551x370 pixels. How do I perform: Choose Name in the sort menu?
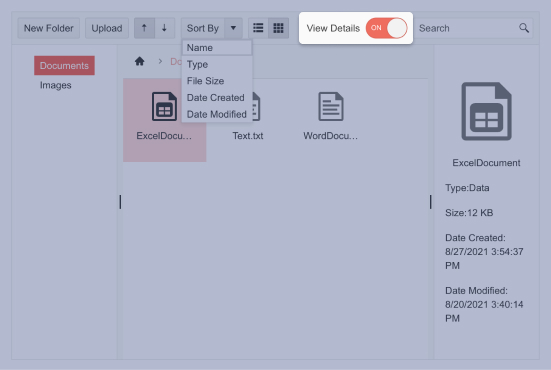(x=217, y=48)
